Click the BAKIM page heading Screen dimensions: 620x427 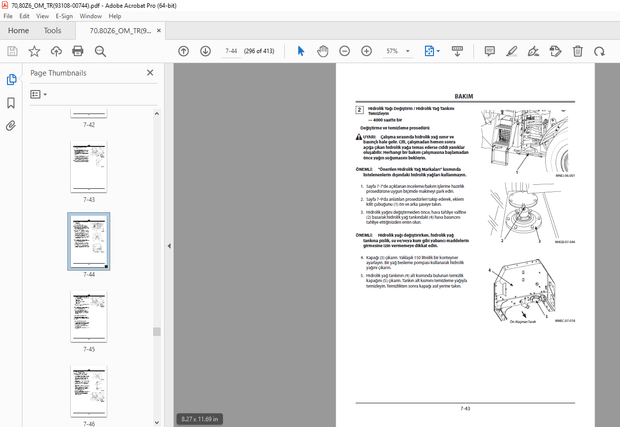click(464, 96)
